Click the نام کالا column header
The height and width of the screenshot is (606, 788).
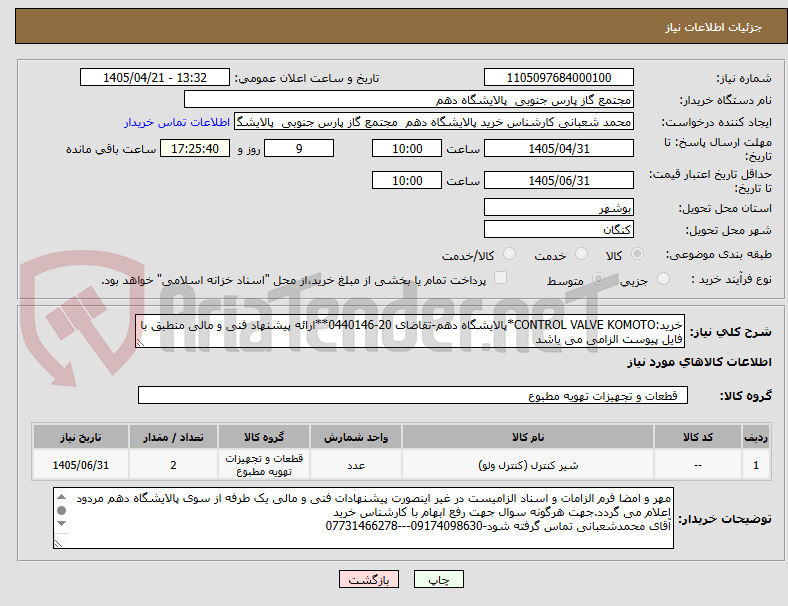[528, 437]
